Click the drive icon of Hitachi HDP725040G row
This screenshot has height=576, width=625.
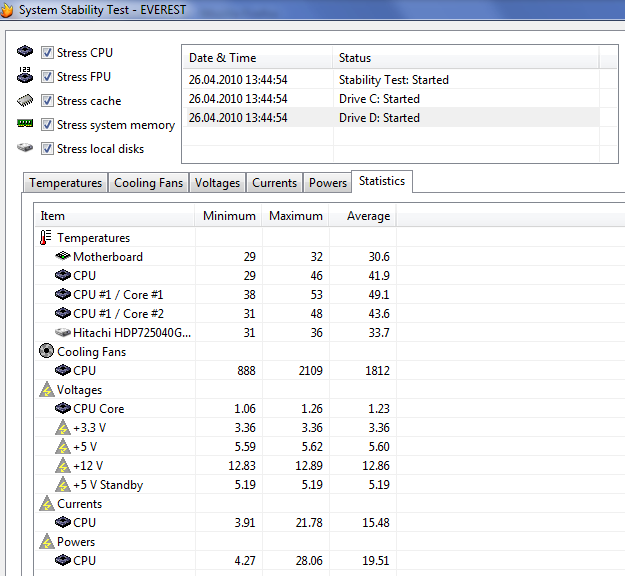point(63,332)
